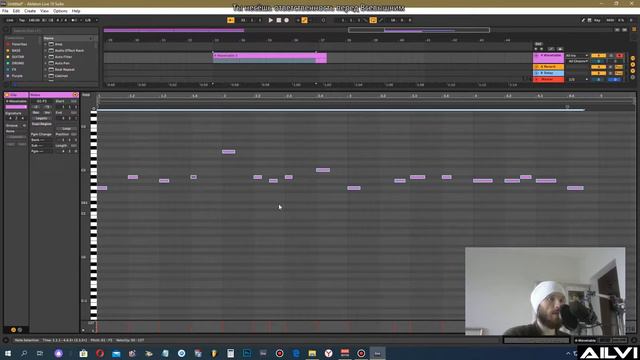Click the round Record button in transport

pos(287,20)
